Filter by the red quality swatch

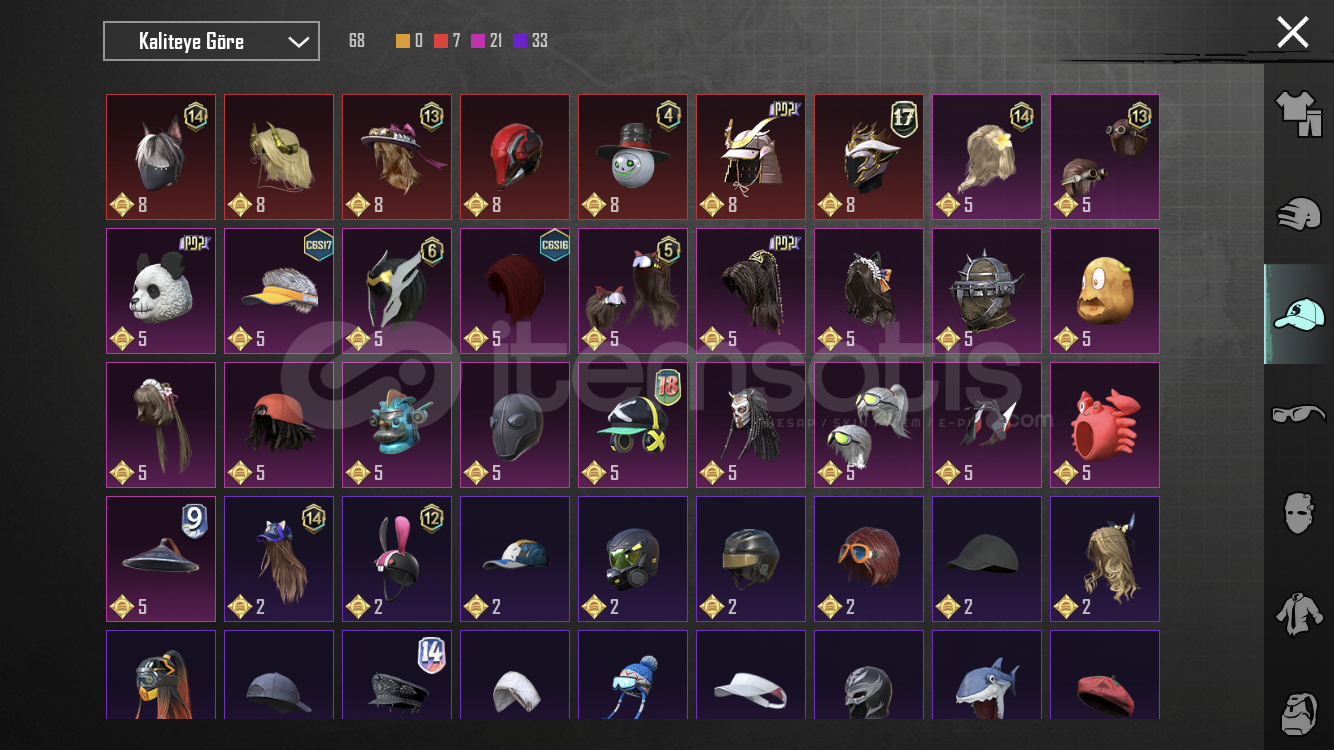click(441, 41)
